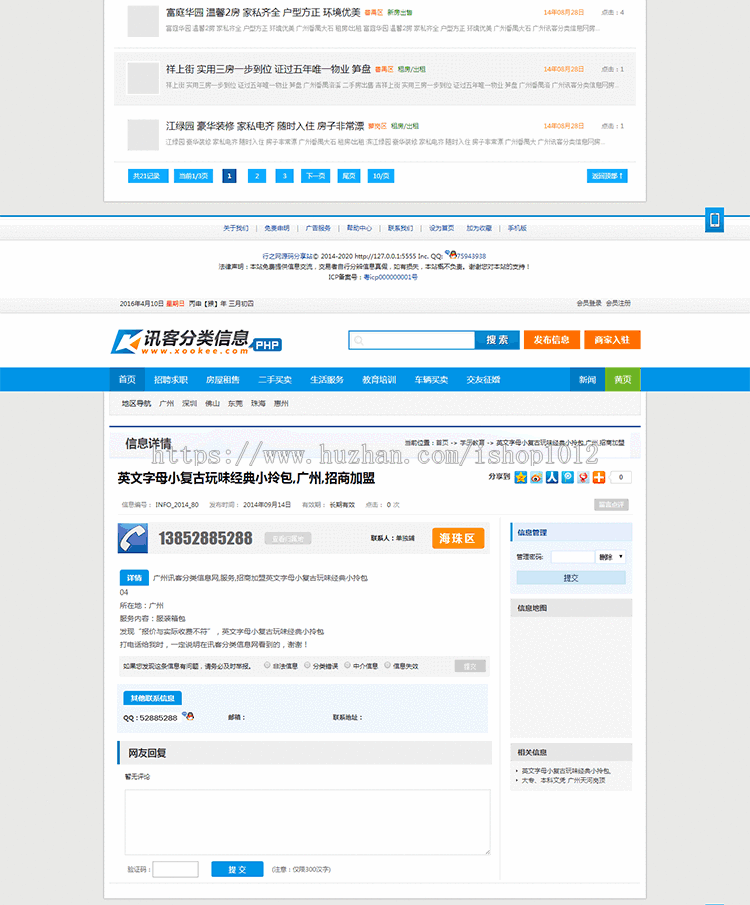
Task: Filter by region 深圳
Action: [189, 403]
